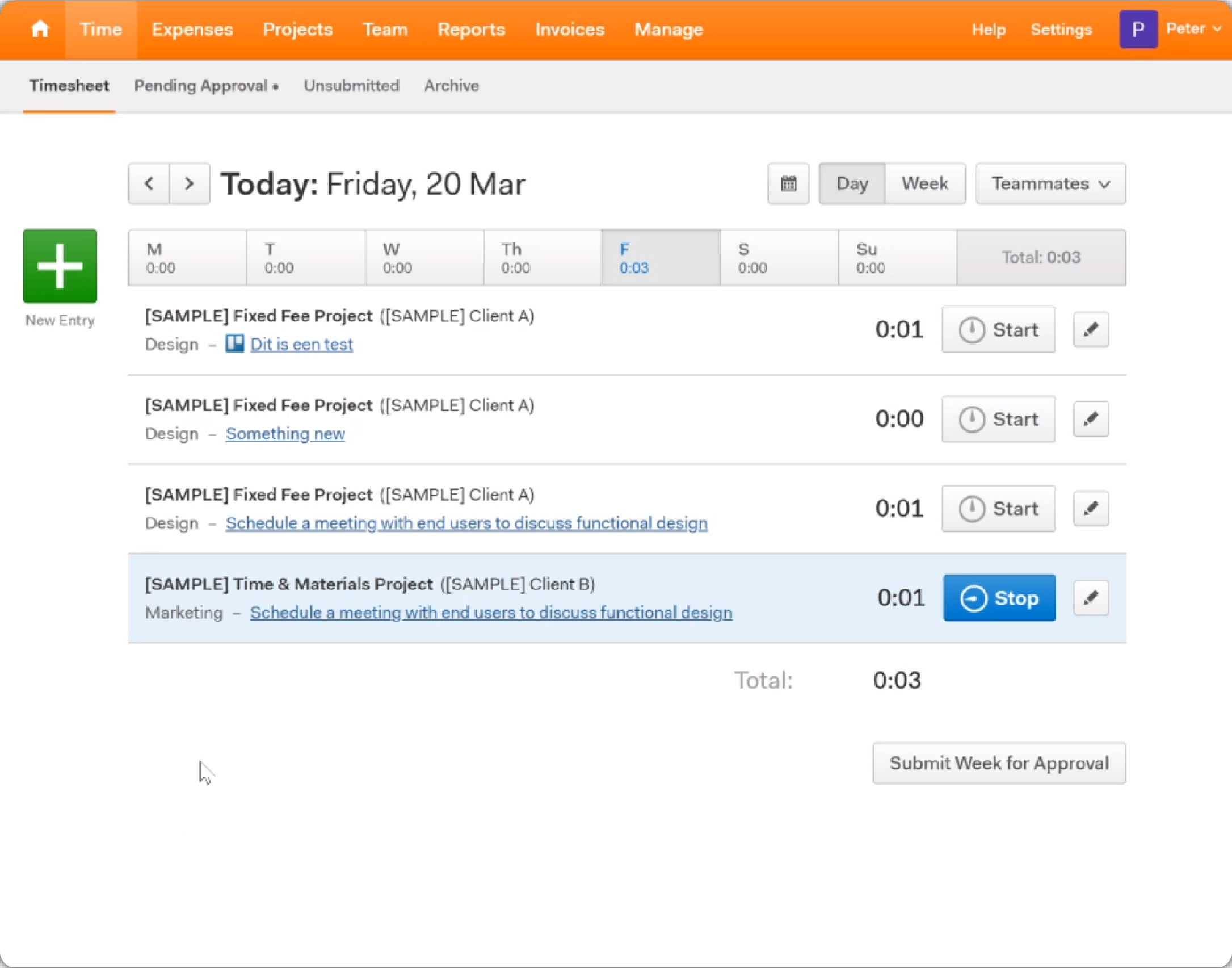Edit the Time & Materials Project entry

pos(1091,598)
